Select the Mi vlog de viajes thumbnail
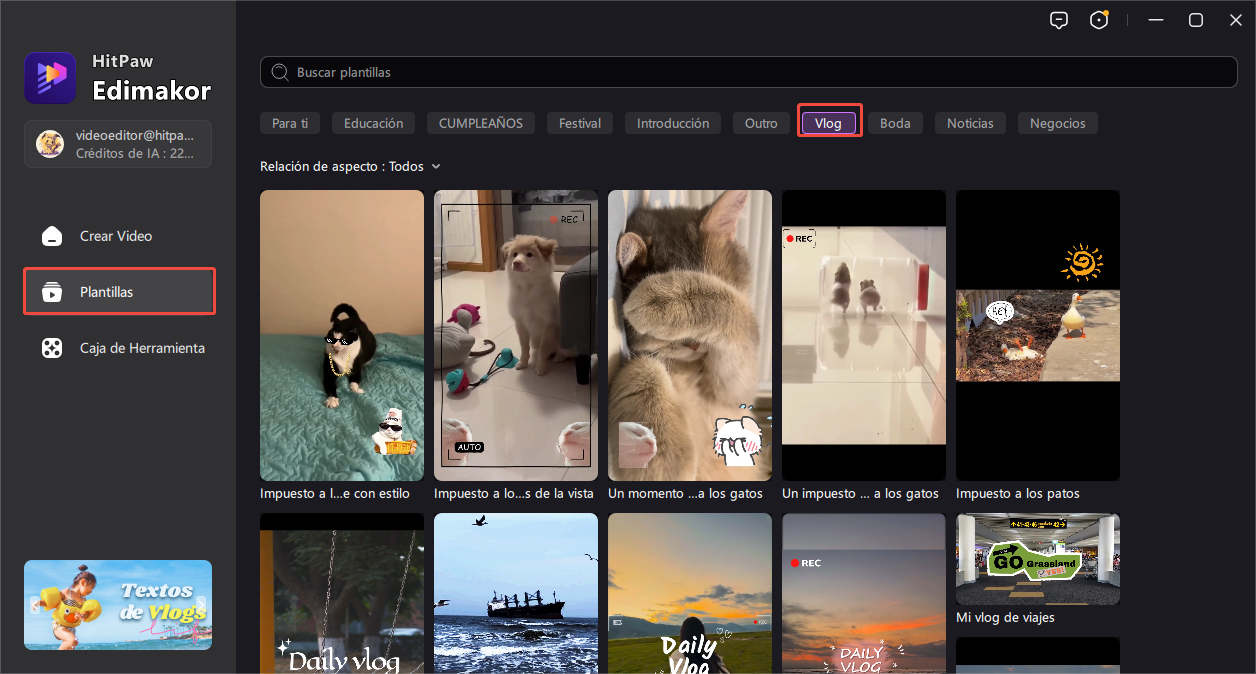Viewport: 1256px width, 674px height. point(1037,559)
